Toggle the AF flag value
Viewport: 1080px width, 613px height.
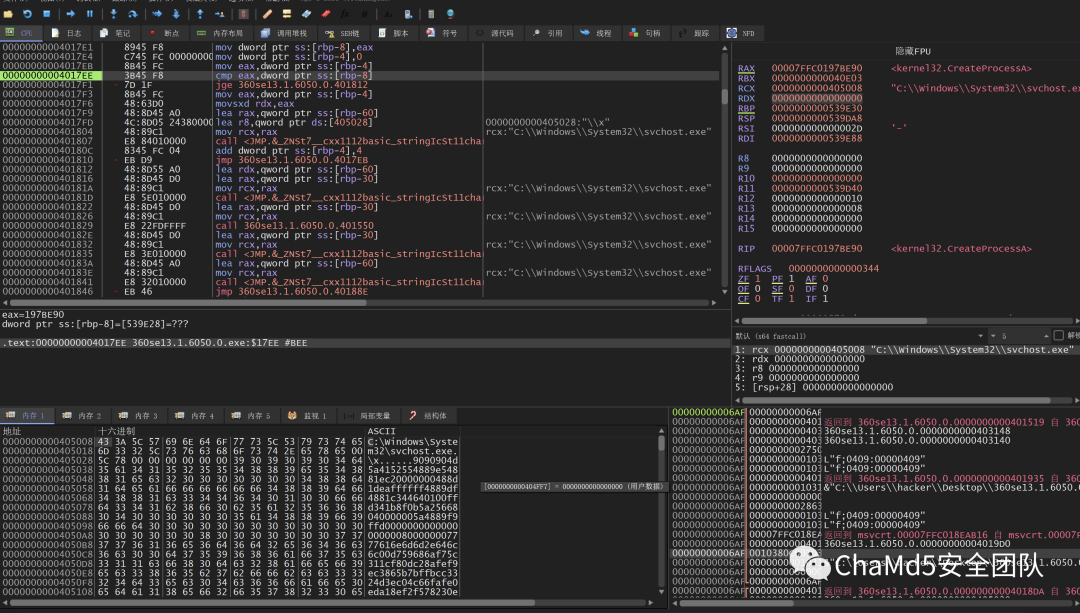pyautogui.click(x=825, y=279)
